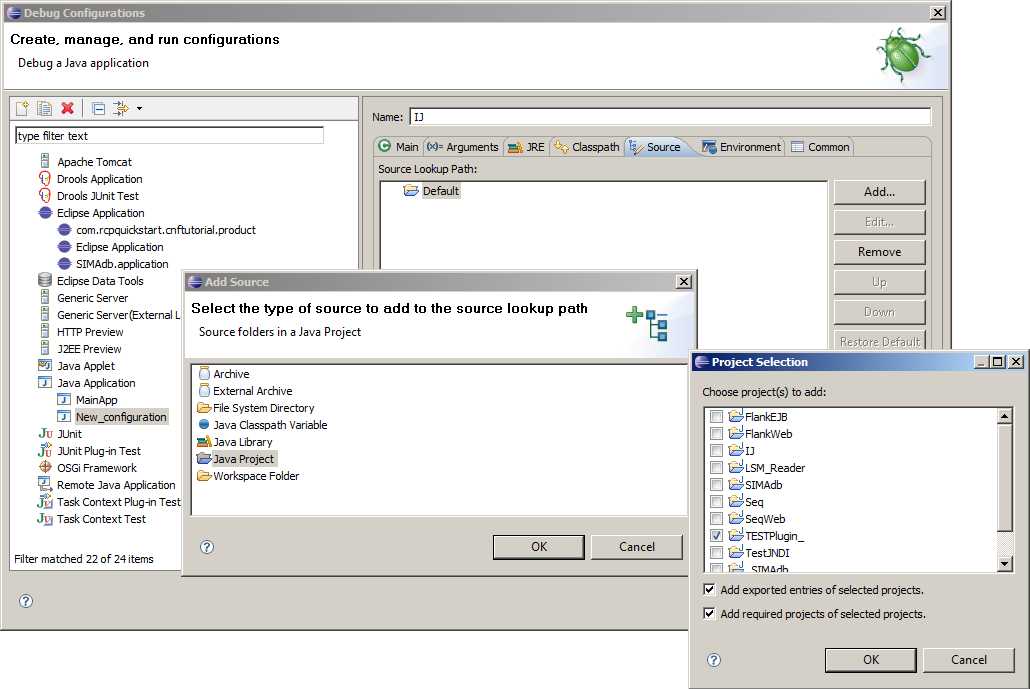Click project list scrollbar up arrow
The width and height of the screenshot is (1030, 689).
pyautogui.click(x=1004, y=416)
